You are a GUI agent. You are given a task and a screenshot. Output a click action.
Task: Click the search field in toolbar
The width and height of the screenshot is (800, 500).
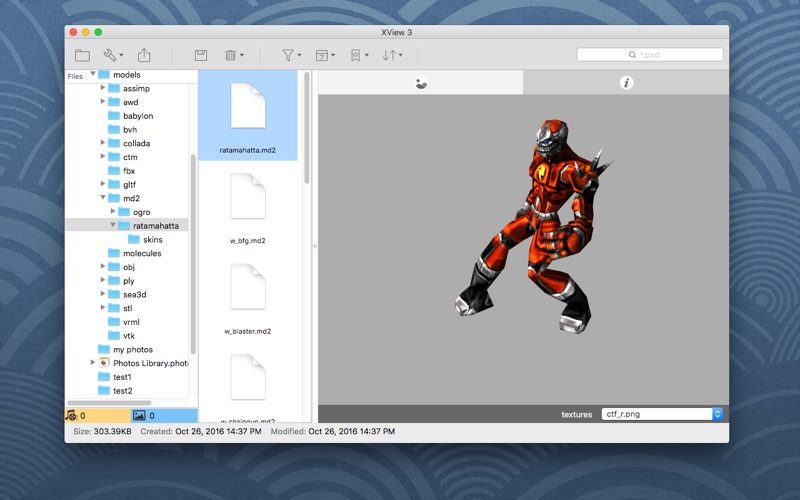click(650, 55)
